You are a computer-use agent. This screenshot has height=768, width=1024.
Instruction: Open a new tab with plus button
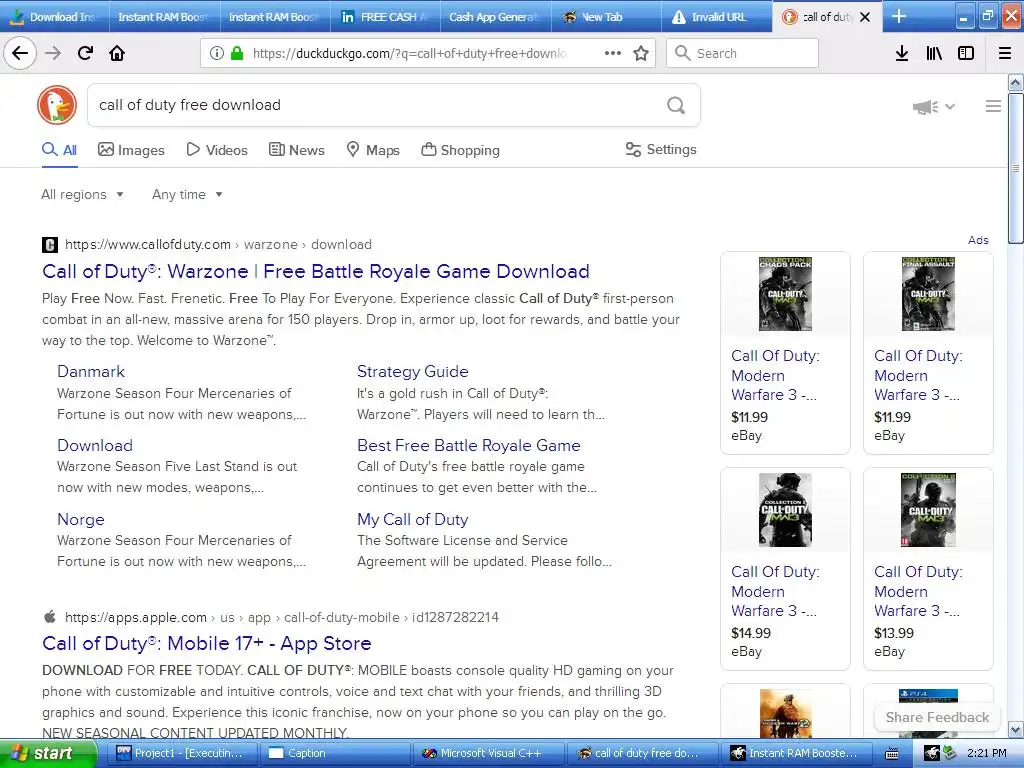tap(899, 16)
